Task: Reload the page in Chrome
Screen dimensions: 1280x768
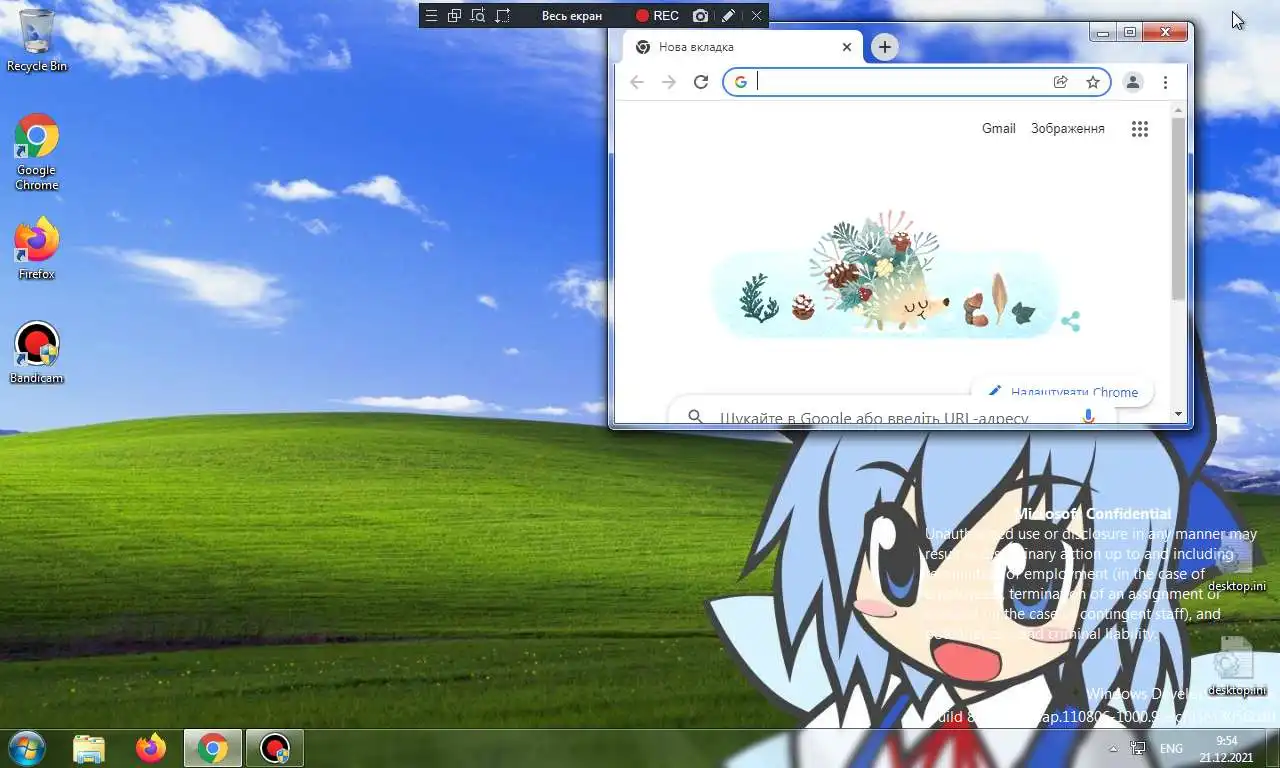Action: (701, 82)
